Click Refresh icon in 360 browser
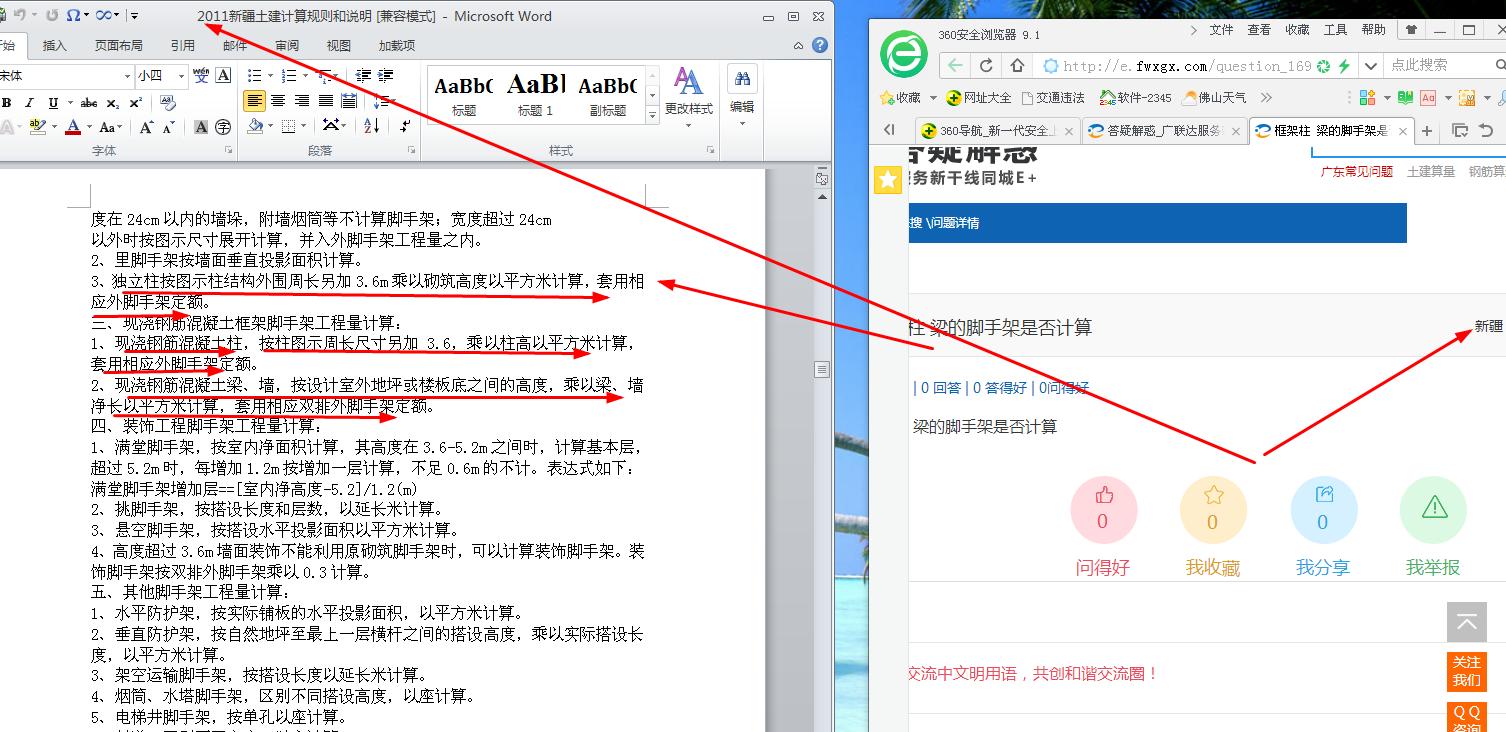This screenshot has width=1506, height=732. click(x=986, y=65)
